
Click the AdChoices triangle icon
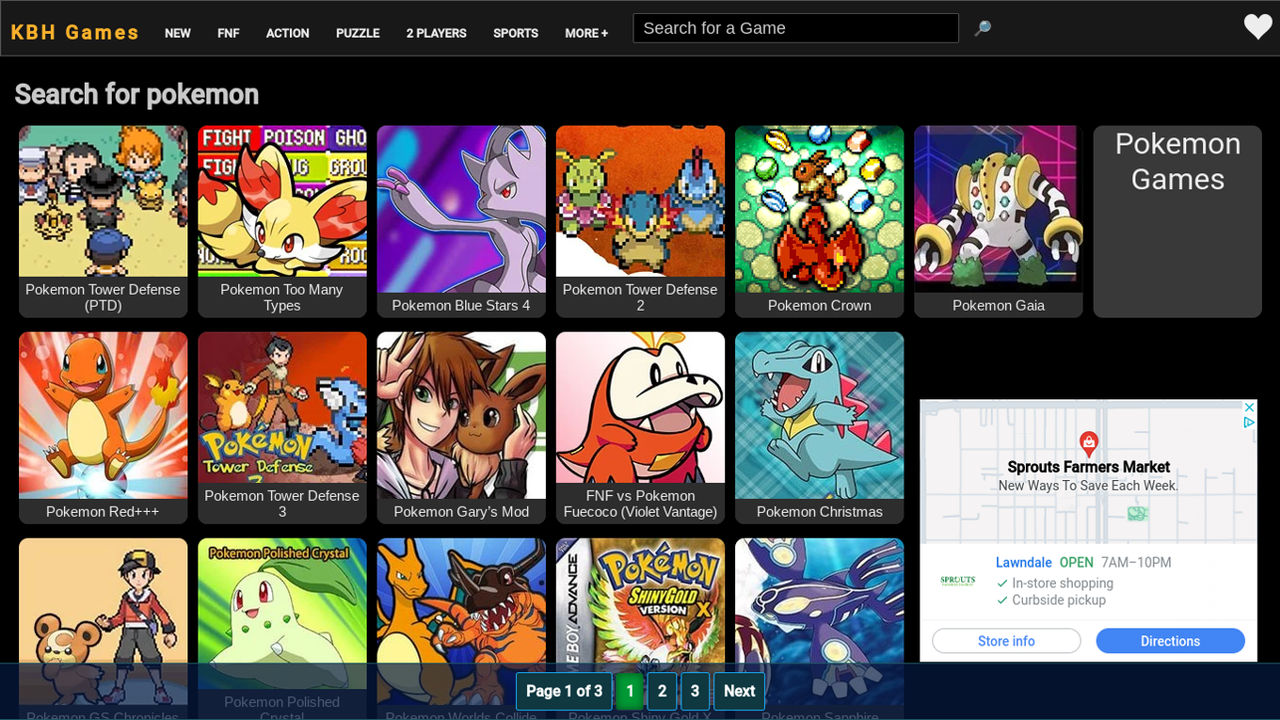[1249, 423]
